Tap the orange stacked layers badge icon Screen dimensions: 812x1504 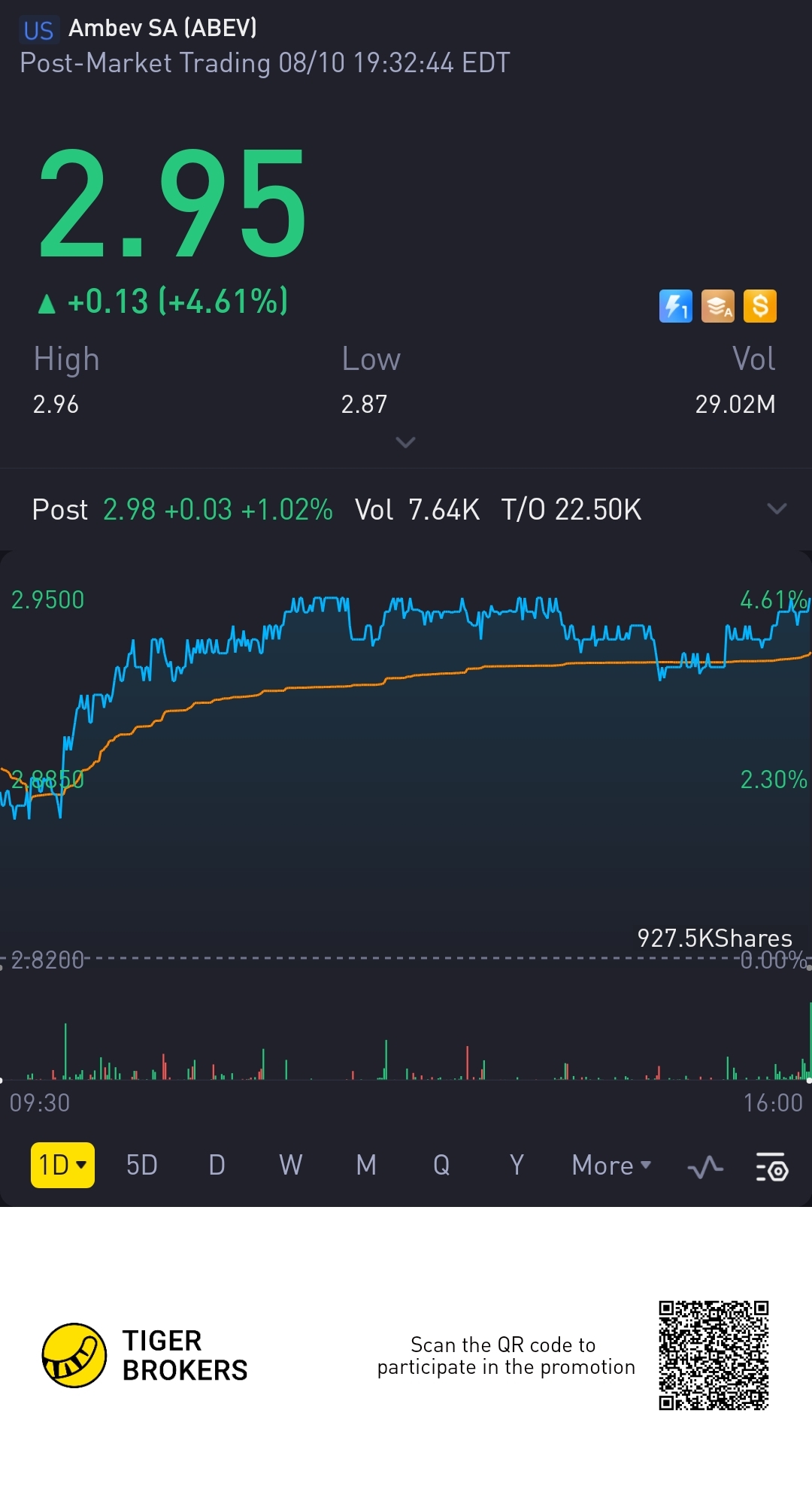[x=718, y=306]
